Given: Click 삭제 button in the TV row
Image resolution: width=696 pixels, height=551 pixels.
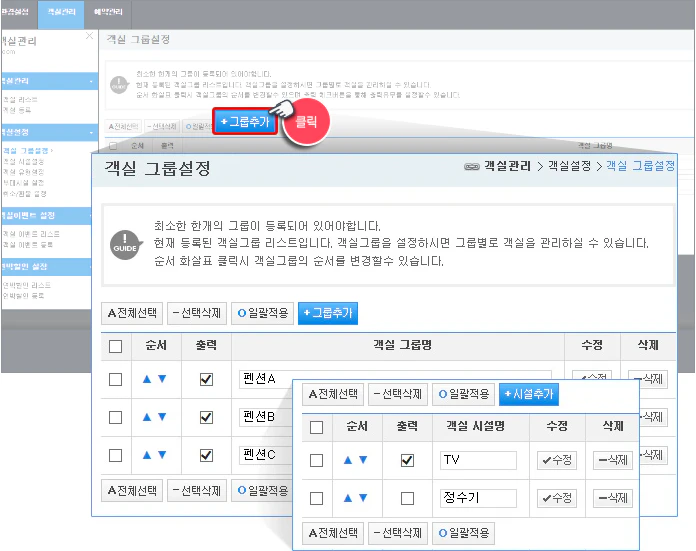Looking at the screenshot, I should pyautogui.click(x=613, y=460).
